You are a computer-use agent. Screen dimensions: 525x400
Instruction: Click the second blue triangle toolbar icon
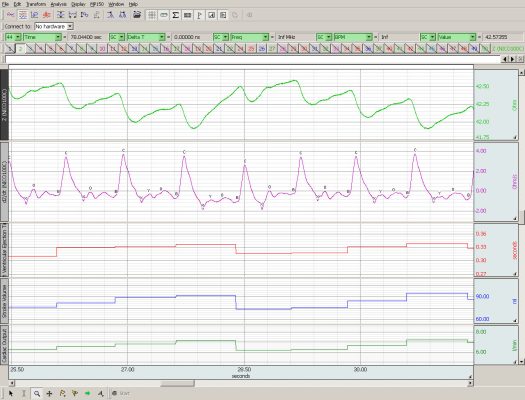pyautogui.click(x=123, y=15)
